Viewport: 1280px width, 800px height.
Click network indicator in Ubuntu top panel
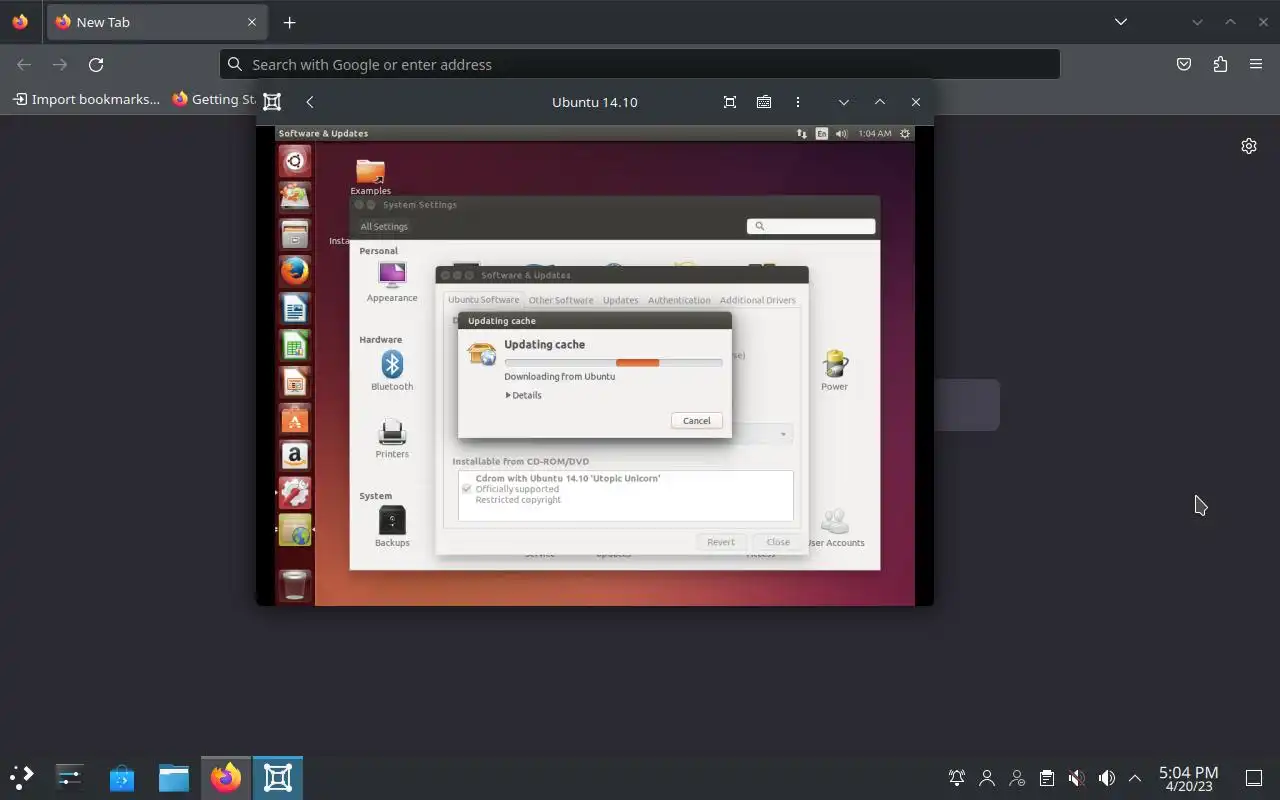pos(801,133)
